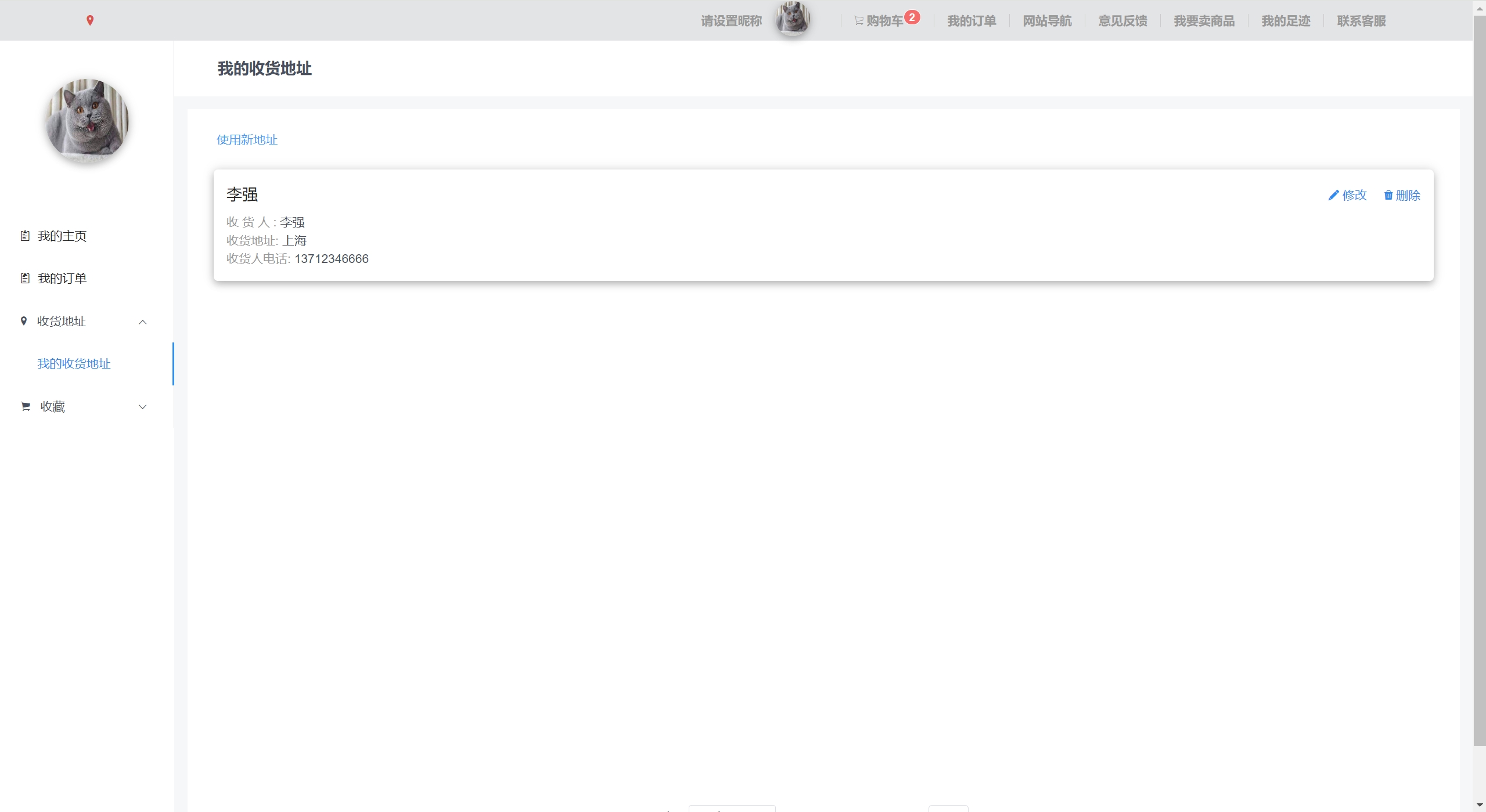1486x812 pixels.
Task: Click 联系客服 in the header
Action: tap(1361, 21)
